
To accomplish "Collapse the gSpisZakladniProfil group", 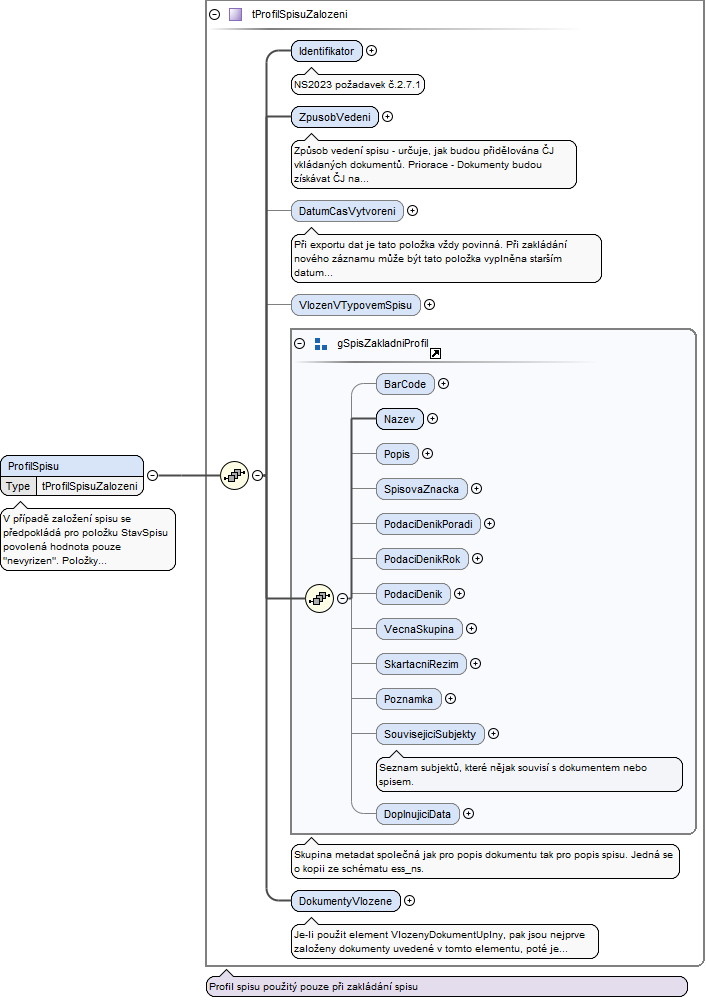I will coord(300,343).
